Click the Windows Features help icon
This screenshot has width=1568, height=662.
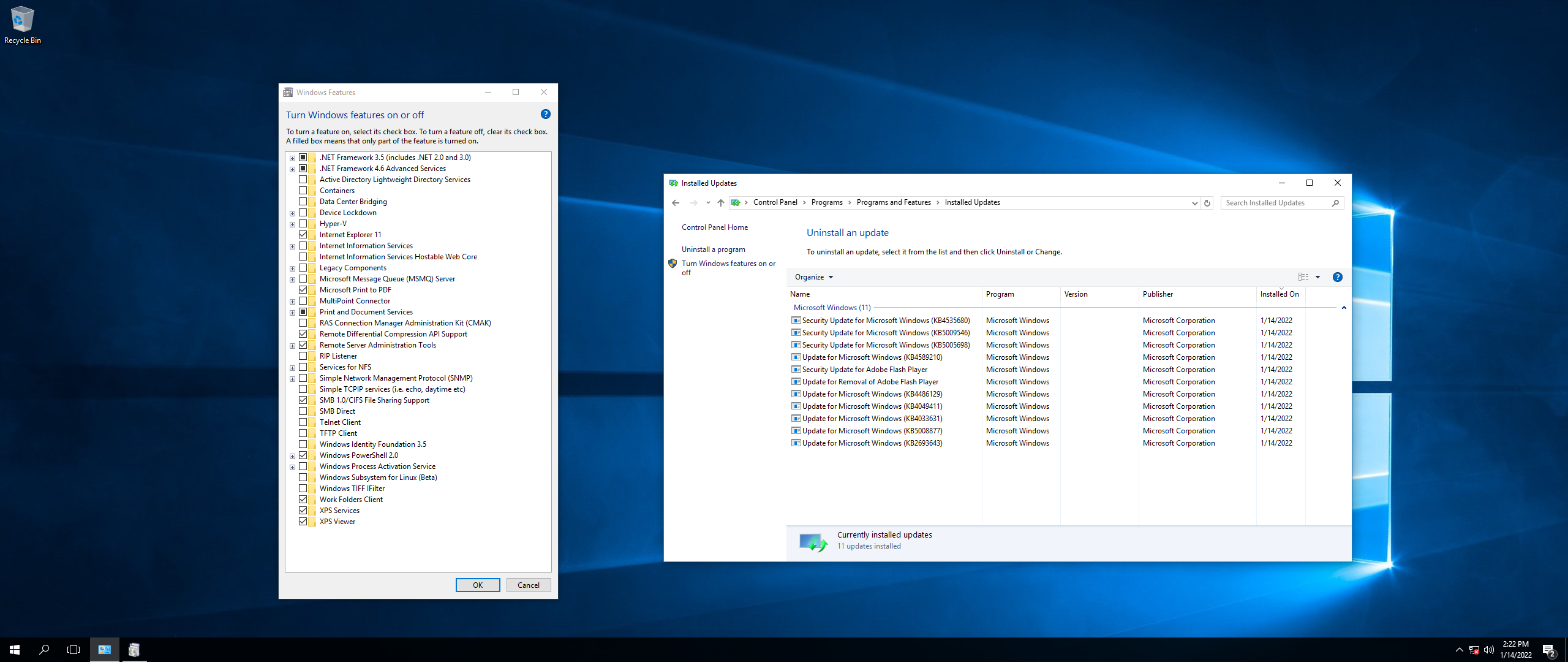[545, 114]
